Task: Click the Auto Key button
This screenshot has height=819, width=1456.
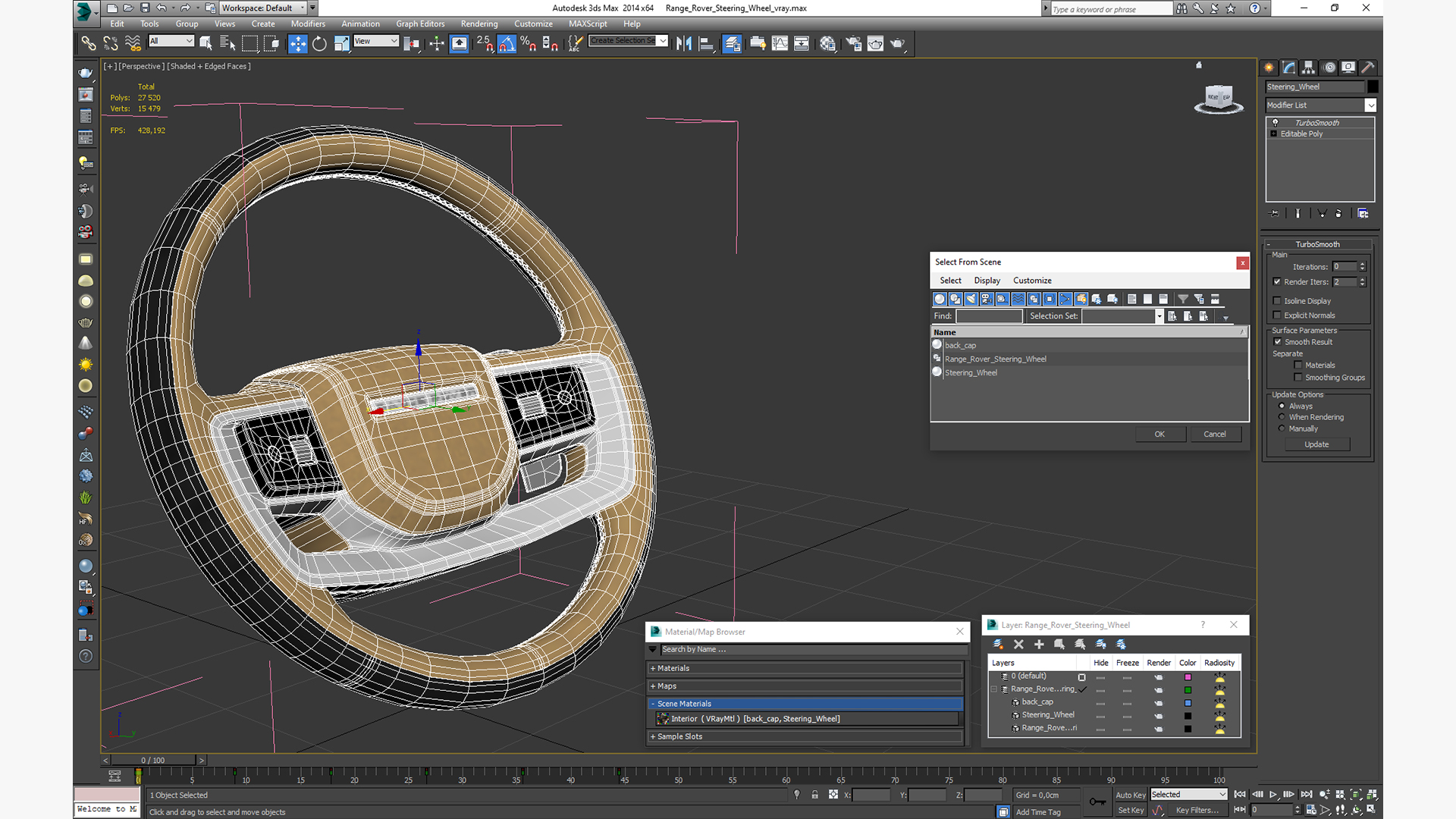Action: click(x=1130, y=795)
